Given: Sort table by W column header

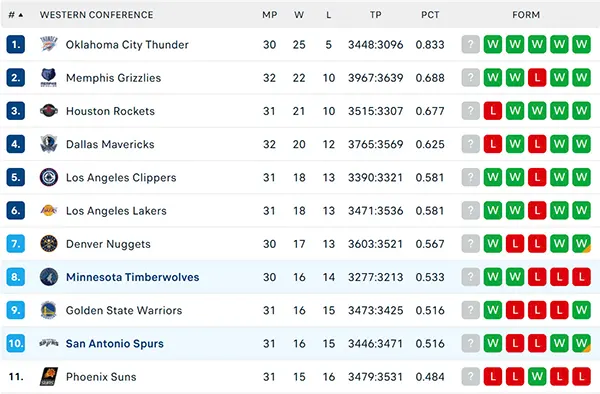Looking at the screenshot, I should (299, 15).
